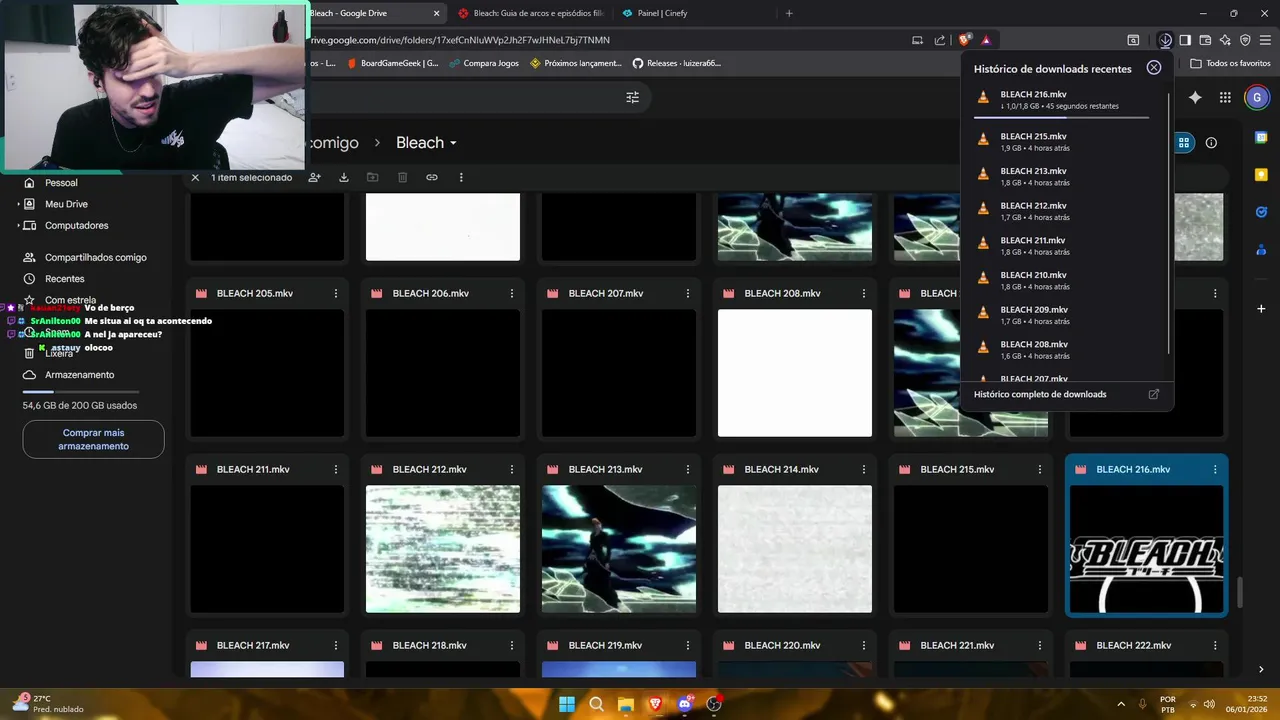The width and height of the screenshot is (1280, 720).
Task: Click plus icon to get add-ons
Action: [1261, 309]
